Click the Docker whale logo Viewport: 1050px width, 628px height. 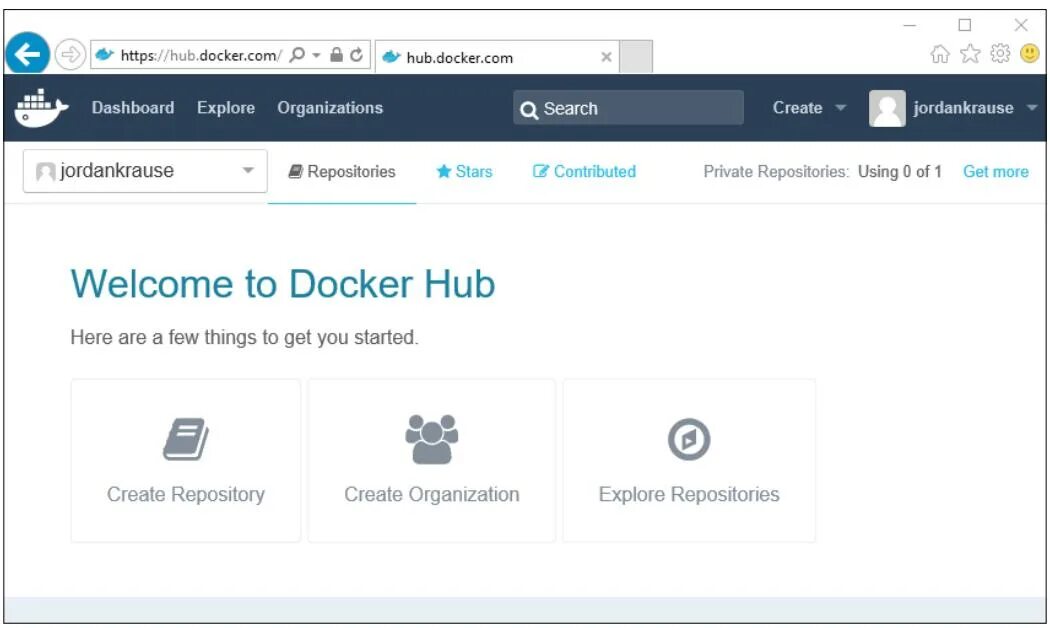(41, 107)
